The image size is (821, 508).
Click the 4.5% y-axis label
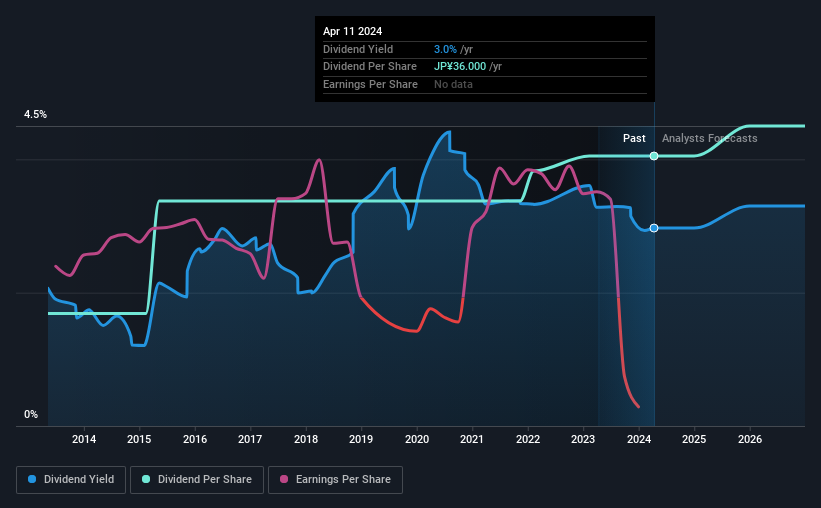[35, 114]
